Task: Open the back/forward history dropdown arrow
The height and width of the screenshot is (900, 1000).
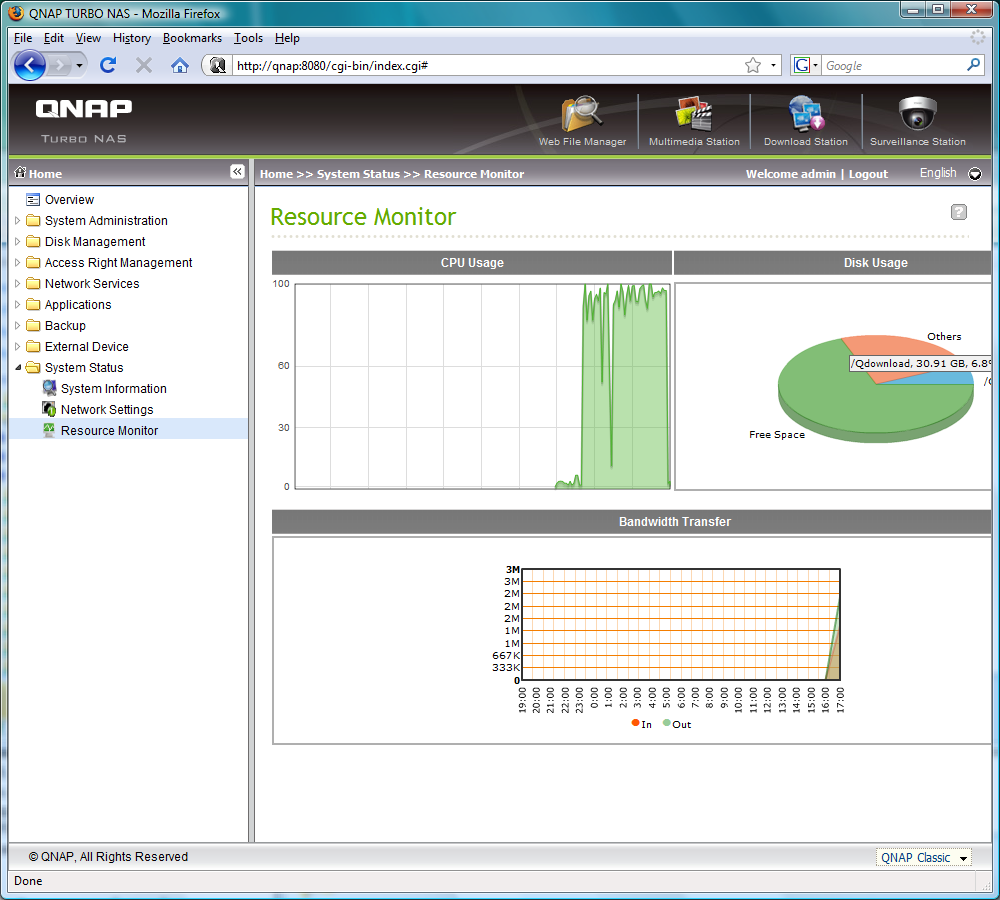Action: [x=79, y=65]
